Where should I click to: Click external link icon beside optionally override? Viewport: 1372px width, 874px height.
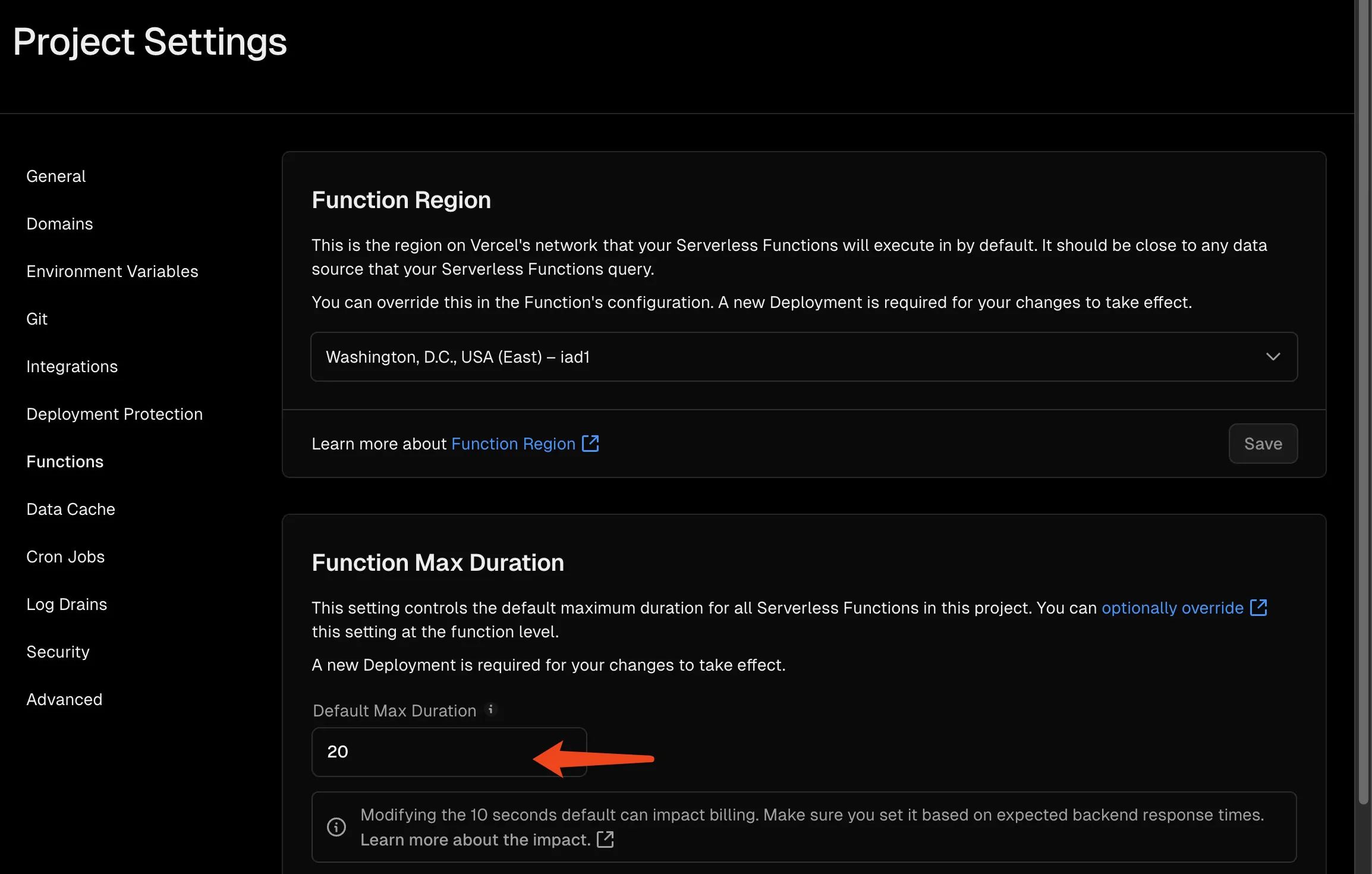pos(1258,608)
